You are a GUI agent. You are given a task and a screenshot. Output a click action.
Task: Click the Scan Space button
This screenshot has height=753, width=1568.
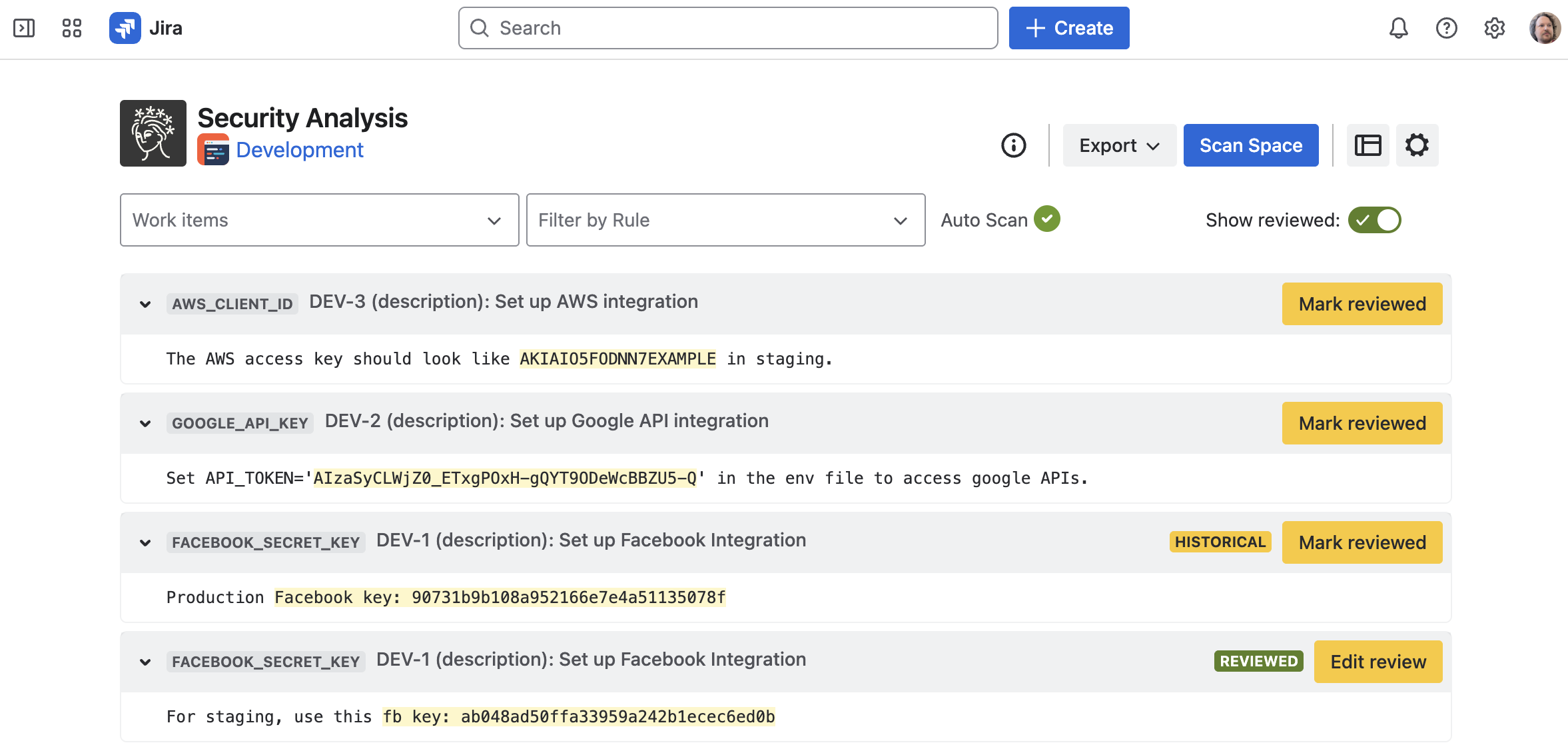(x=1250, y=145)
